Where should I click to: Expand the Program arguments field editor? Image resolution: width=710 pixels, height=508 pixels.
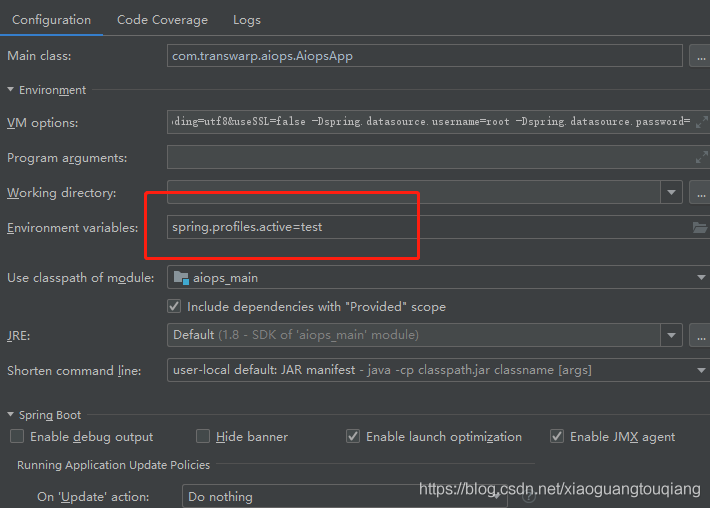point(701,157)
